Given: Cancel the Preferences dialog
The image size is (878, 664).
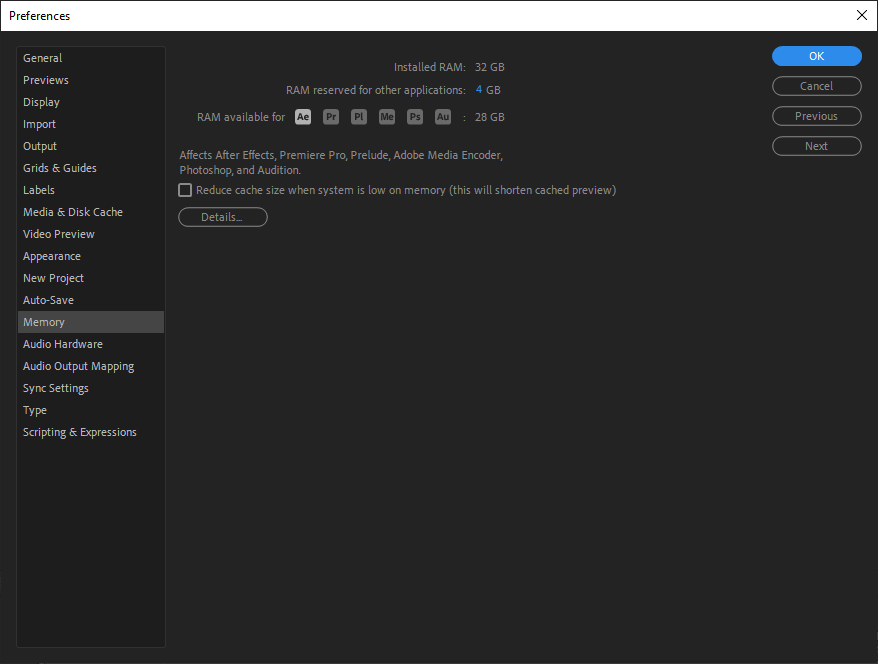Looking at the screenshot, I should 816,85.
